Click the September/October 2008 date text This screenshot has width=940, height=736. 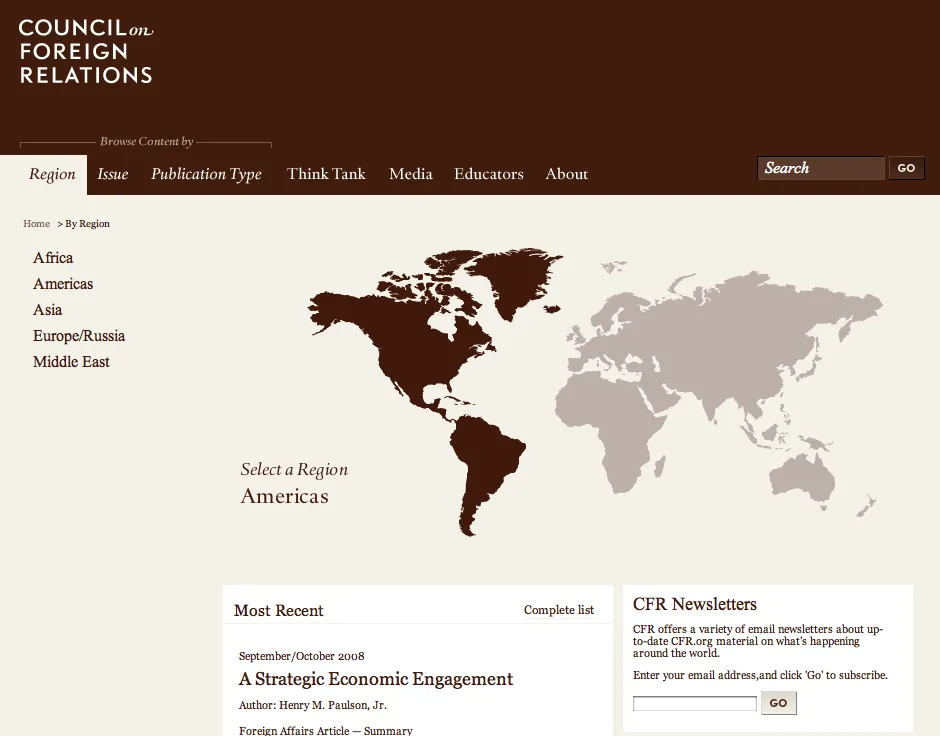click(302, 656)
